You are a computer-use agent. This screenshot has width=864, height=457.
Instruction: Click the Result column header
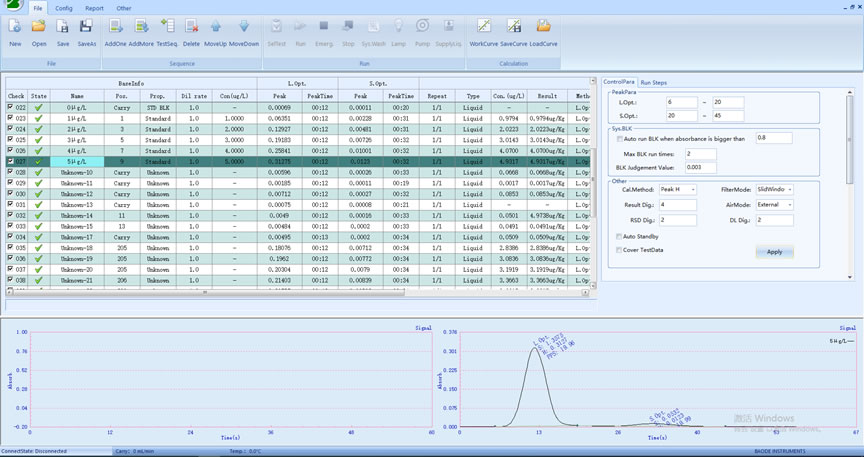(547, 96)
